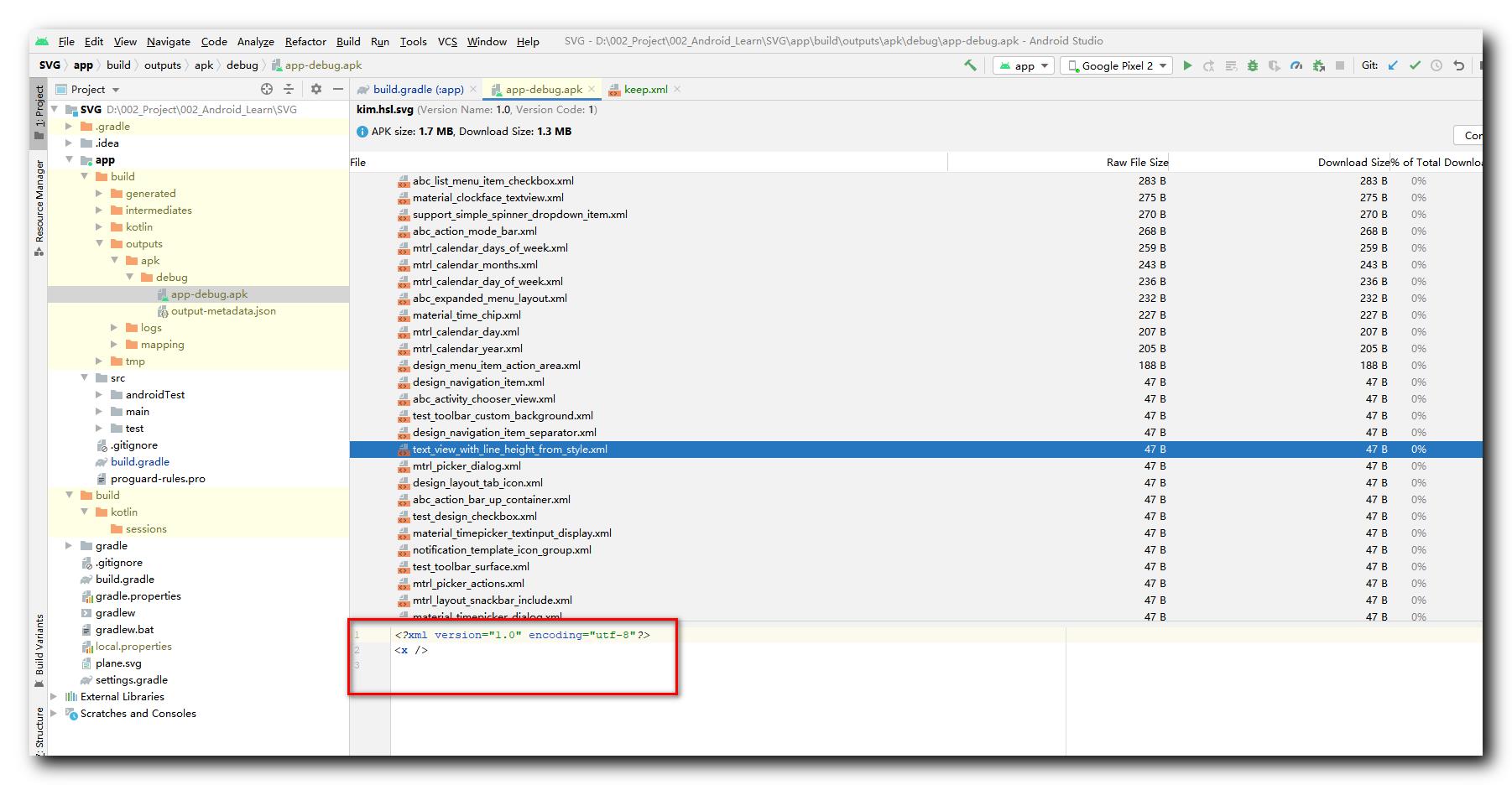Select design_navigation_item.xml row
The image size is (1512, 785).
click(x=916, y=382)
